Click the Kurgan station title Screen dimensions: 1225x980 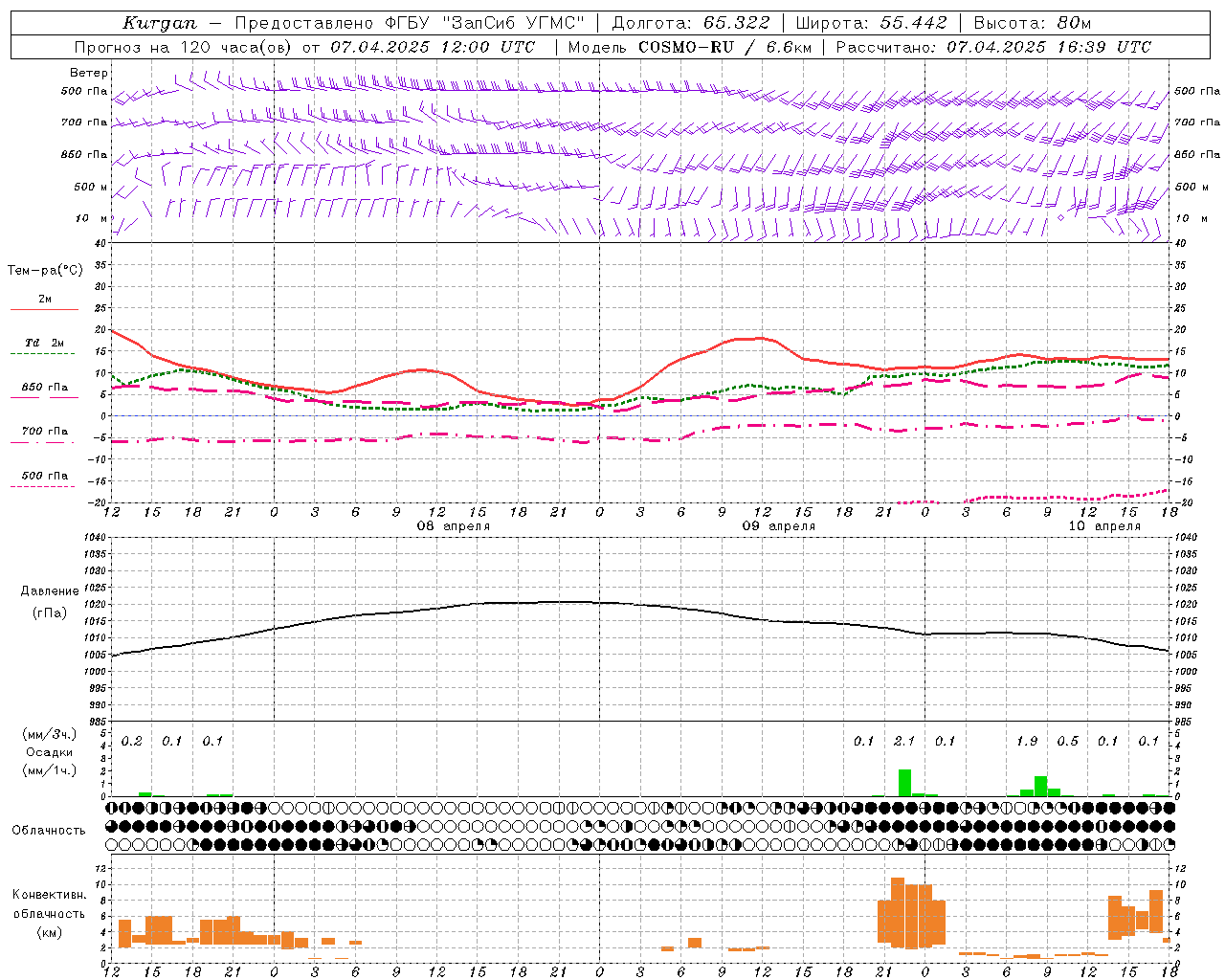[160, 23]
